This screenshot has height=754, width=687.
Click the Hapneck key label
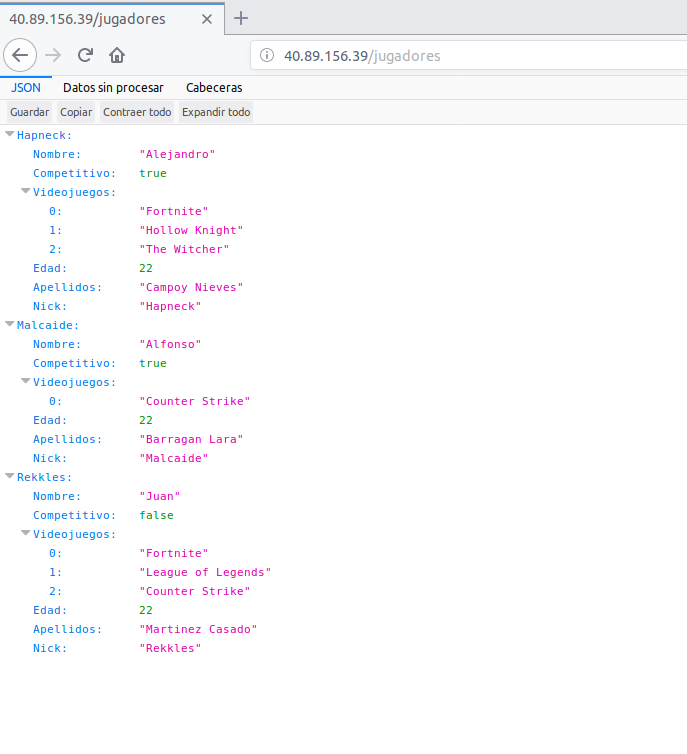[44, 135]
